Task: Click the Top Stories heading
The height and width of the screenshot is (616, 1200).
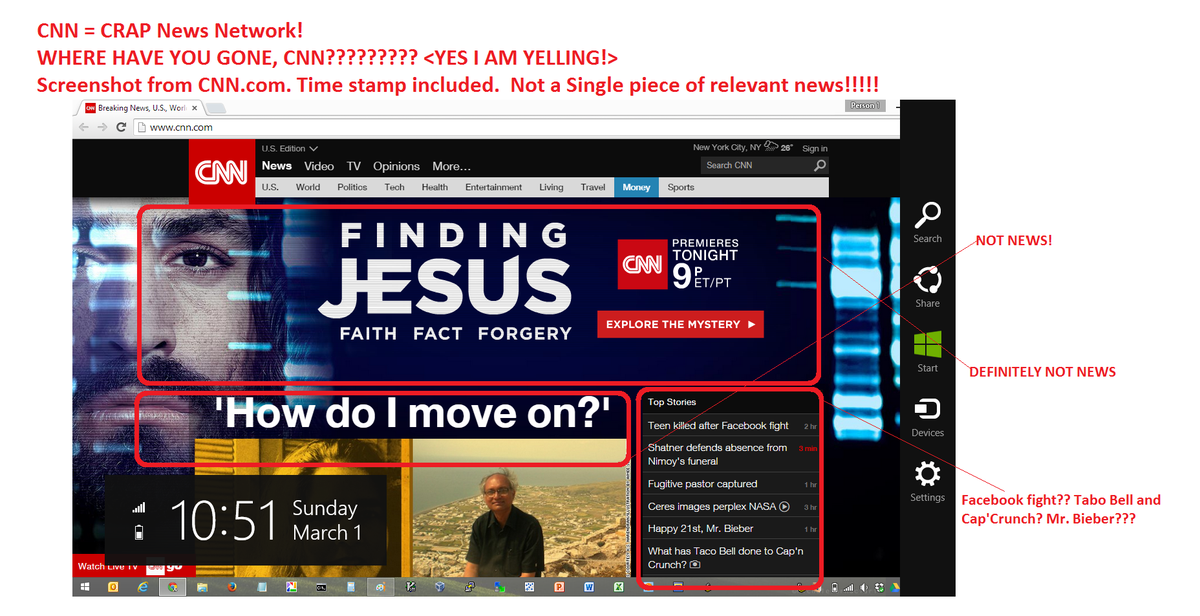Action: [x=672, y=402]
